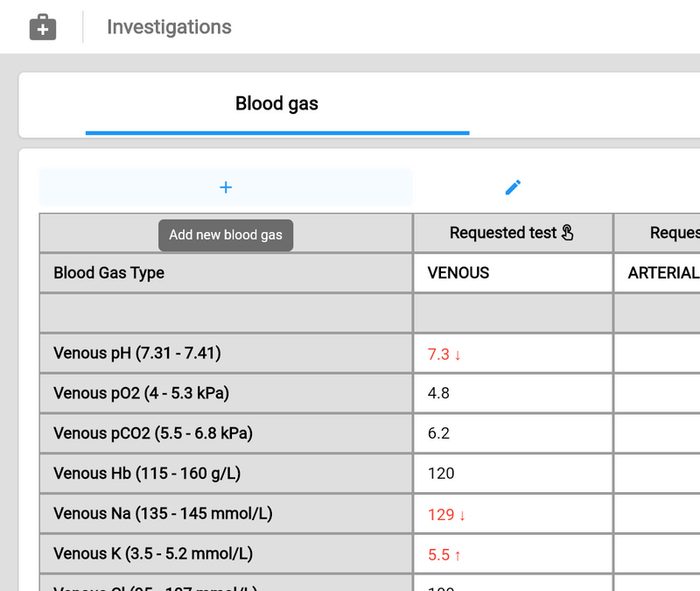The image size is (700, 591).
Task: Click the medical briefcase icon
Action: point(43,27)
